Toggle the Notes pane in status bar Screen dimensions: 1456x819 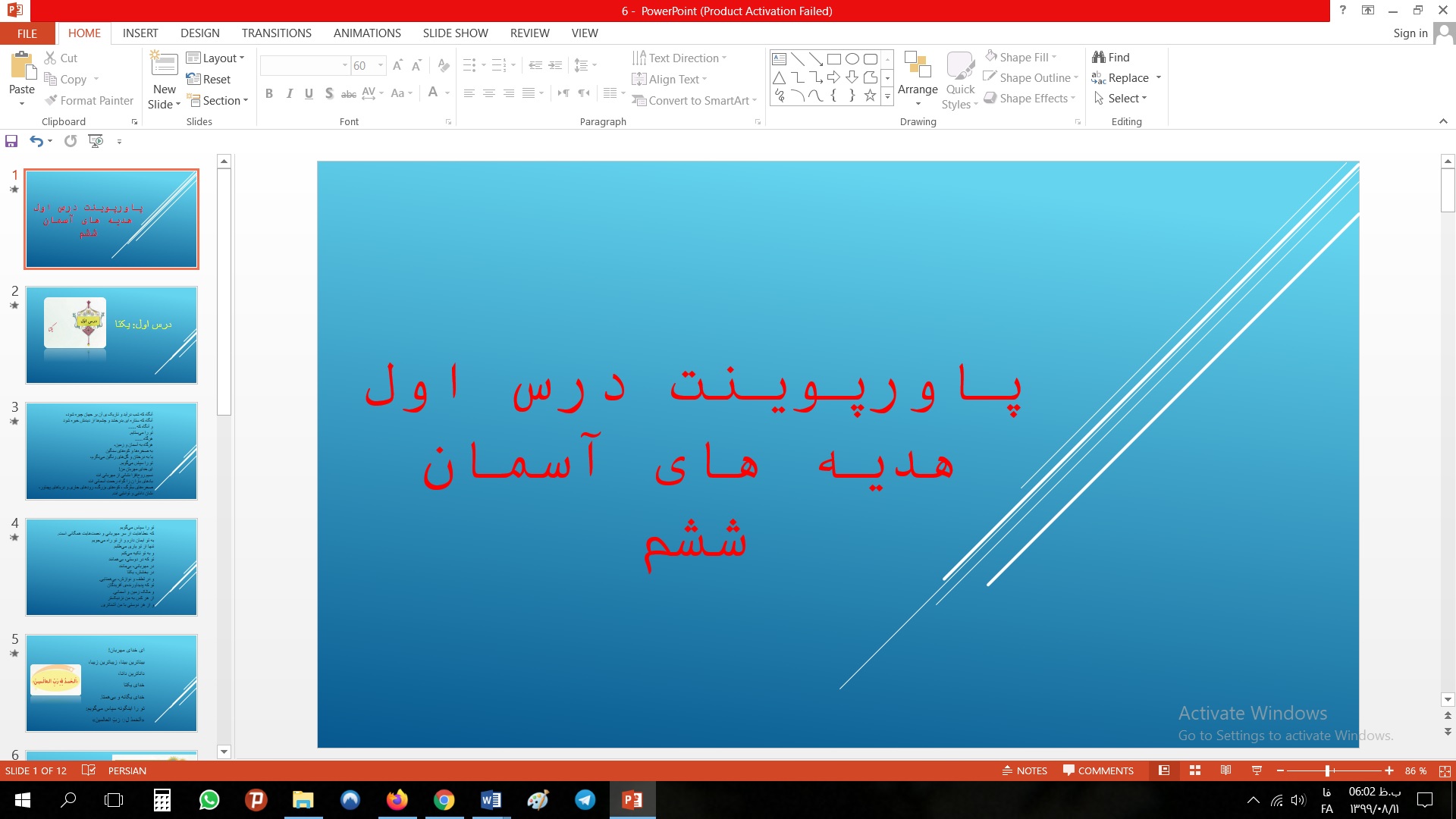click(1025, 770)
